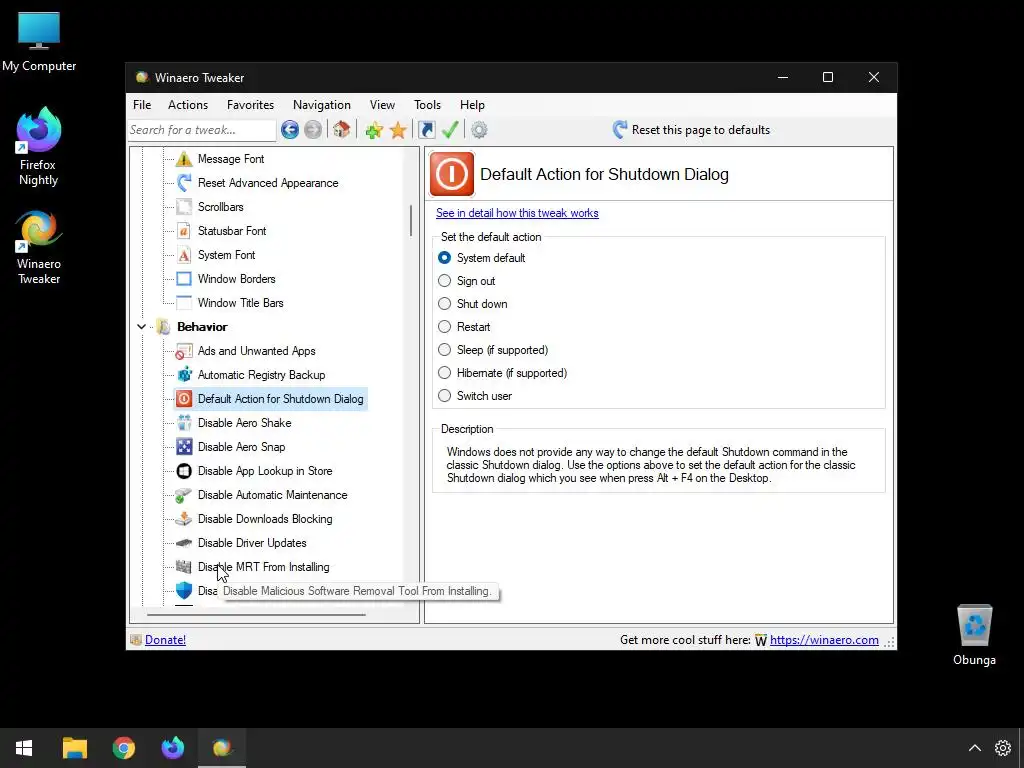Click the green add-to-favorites star icon
This screenshot has height=768, width=1024.
tap(374, 130)
